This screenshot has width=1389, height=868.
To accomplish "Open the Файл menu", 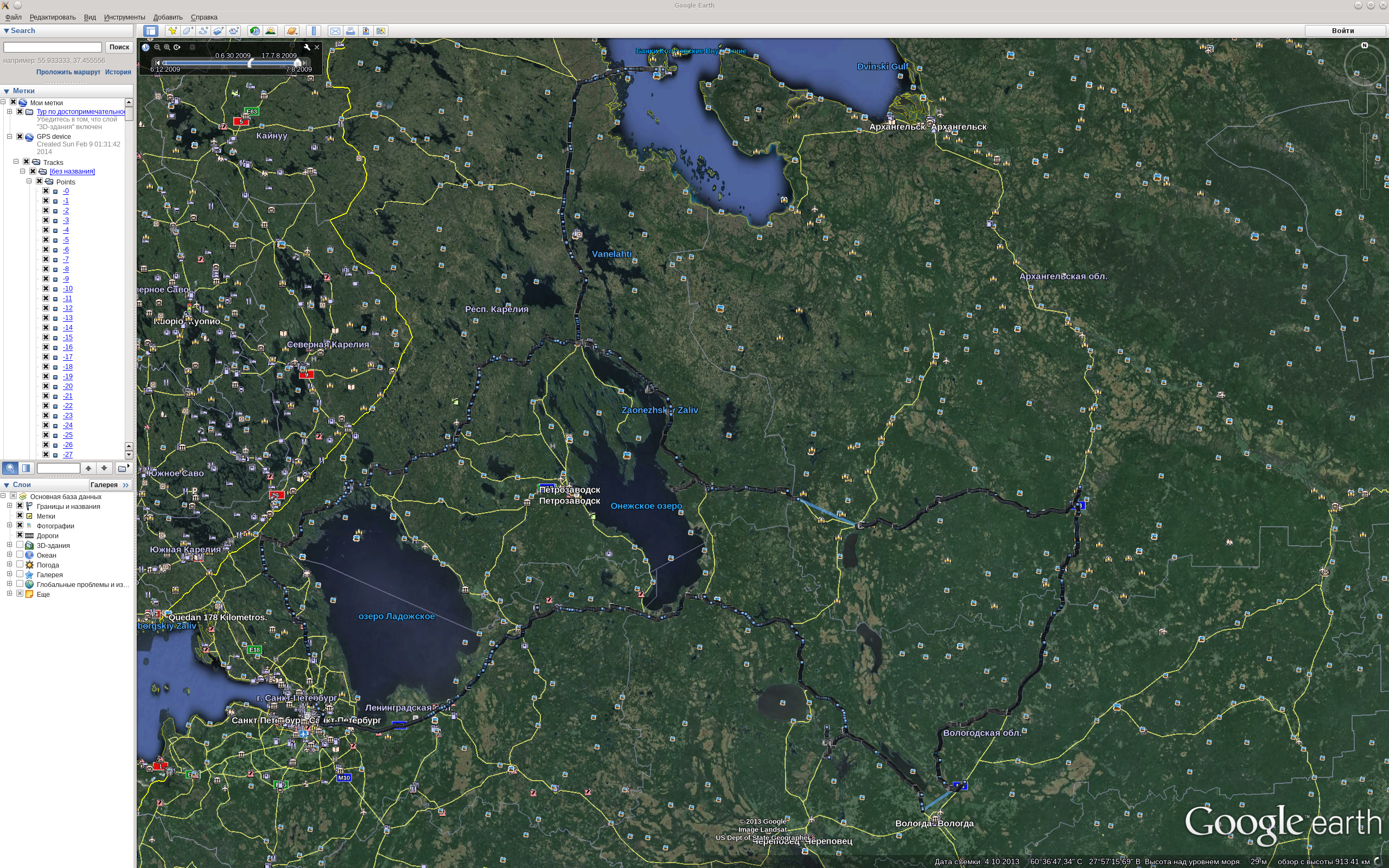I will tap(13, 17).
